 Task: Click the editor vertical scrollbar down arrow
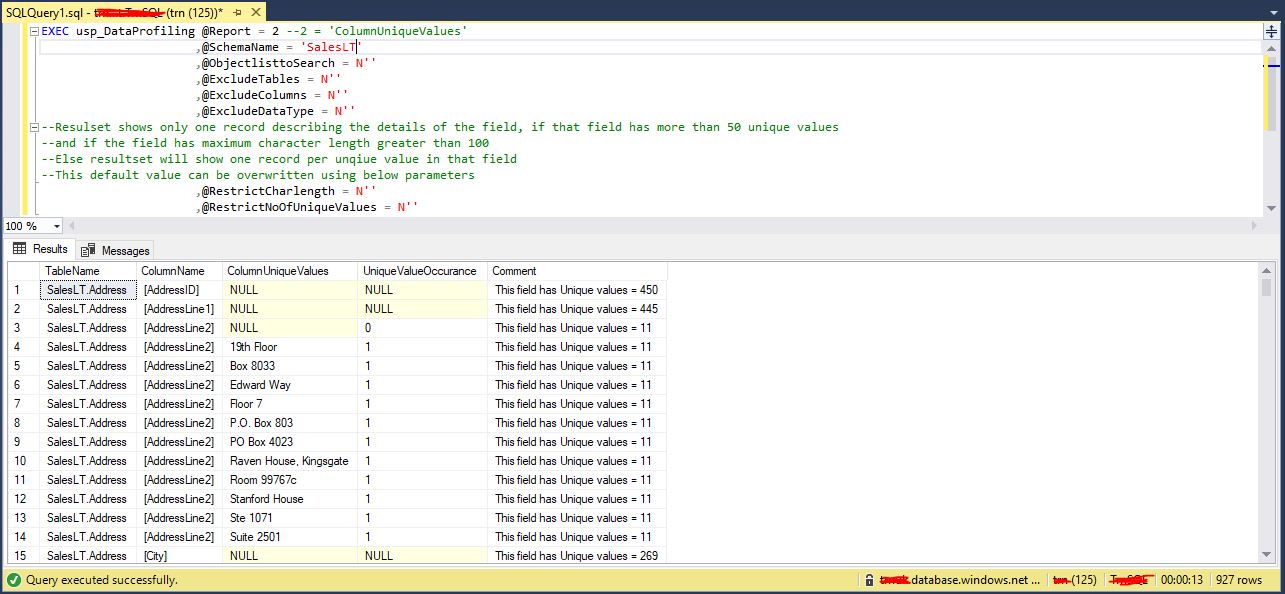[1271, 207]
